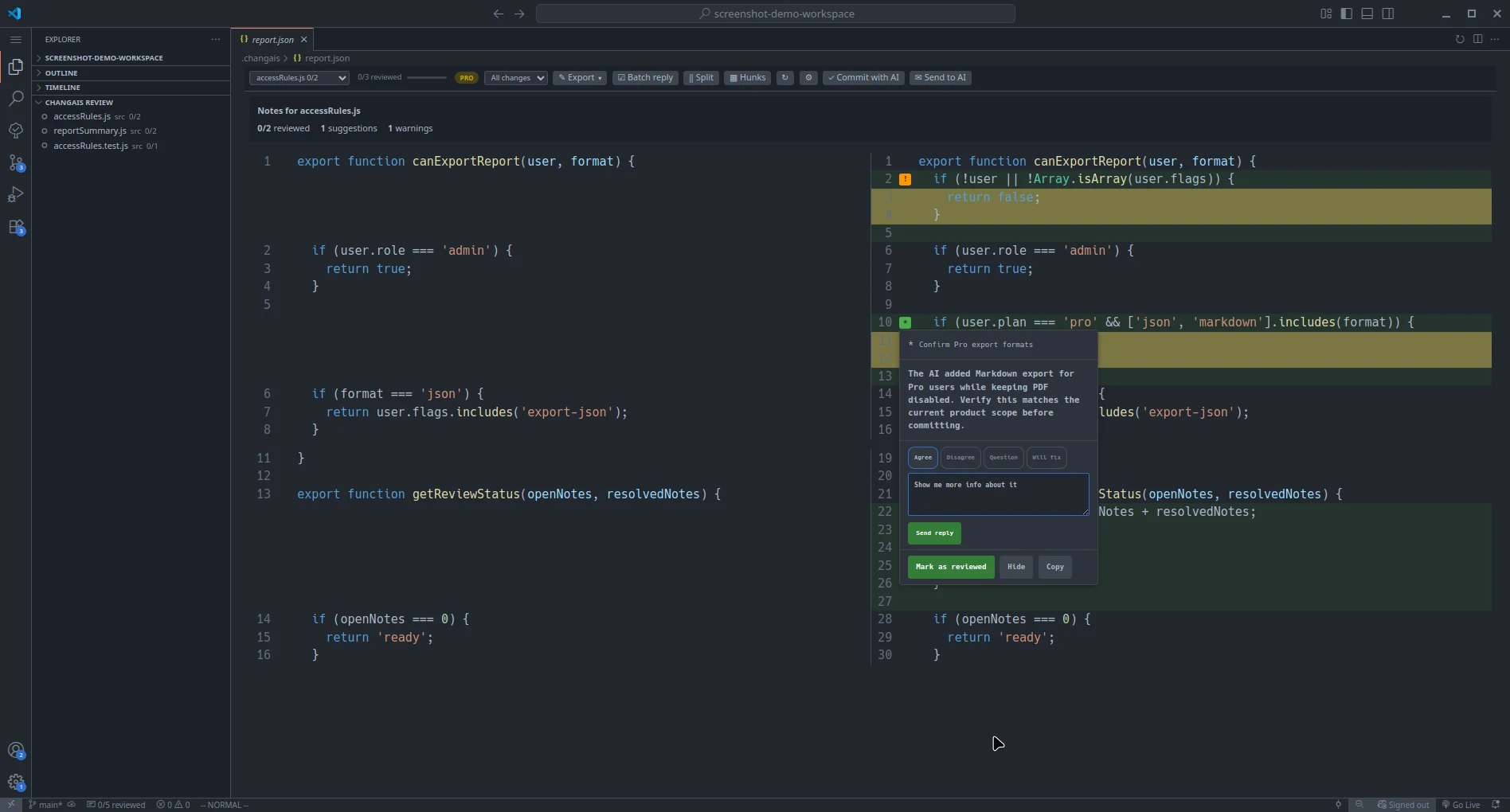Open the accessRules.js 0/2 file dropdown
The height and width of the screenshot is (812, 1510).
click(299, 78)
